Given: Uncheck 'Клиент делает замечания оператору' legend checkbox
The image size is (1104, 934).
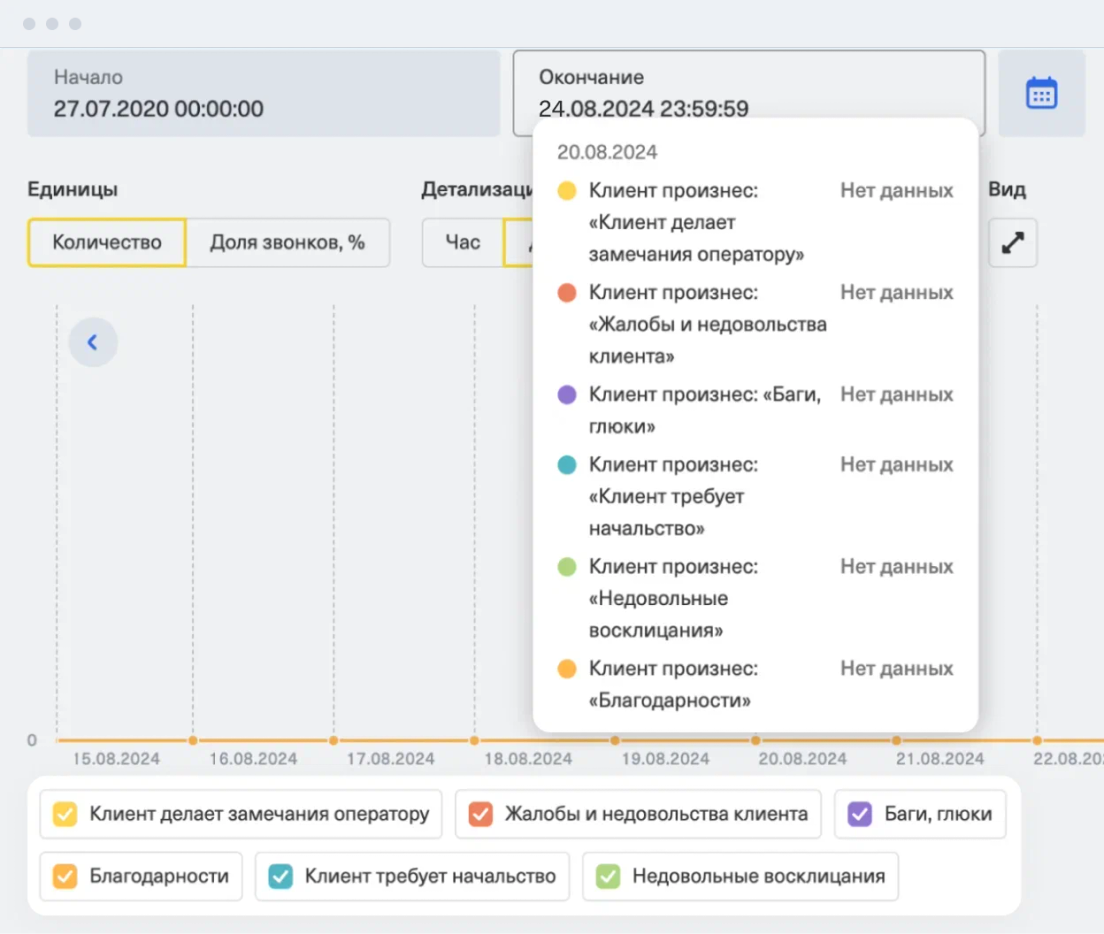Looking at the screenshot, I should 64,814.
